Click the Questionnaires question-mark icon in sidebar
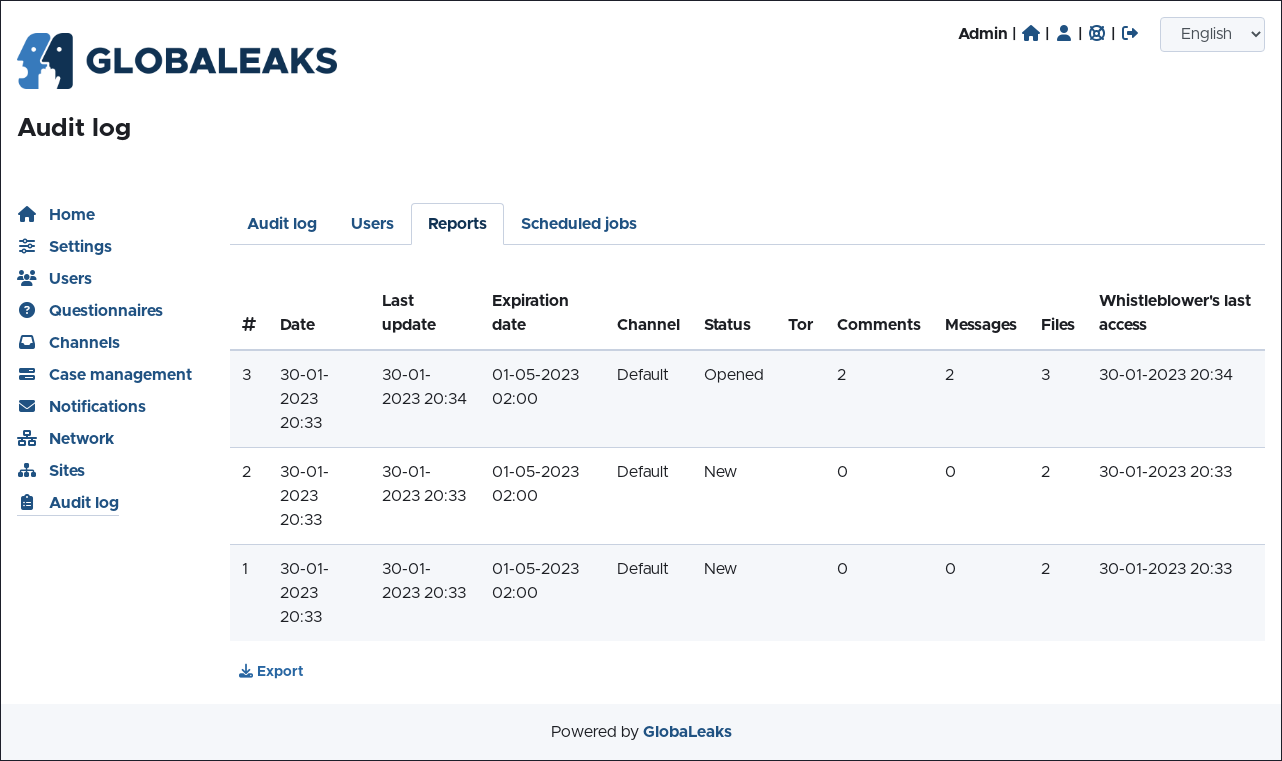1282x761 pixels. [27, 310]
